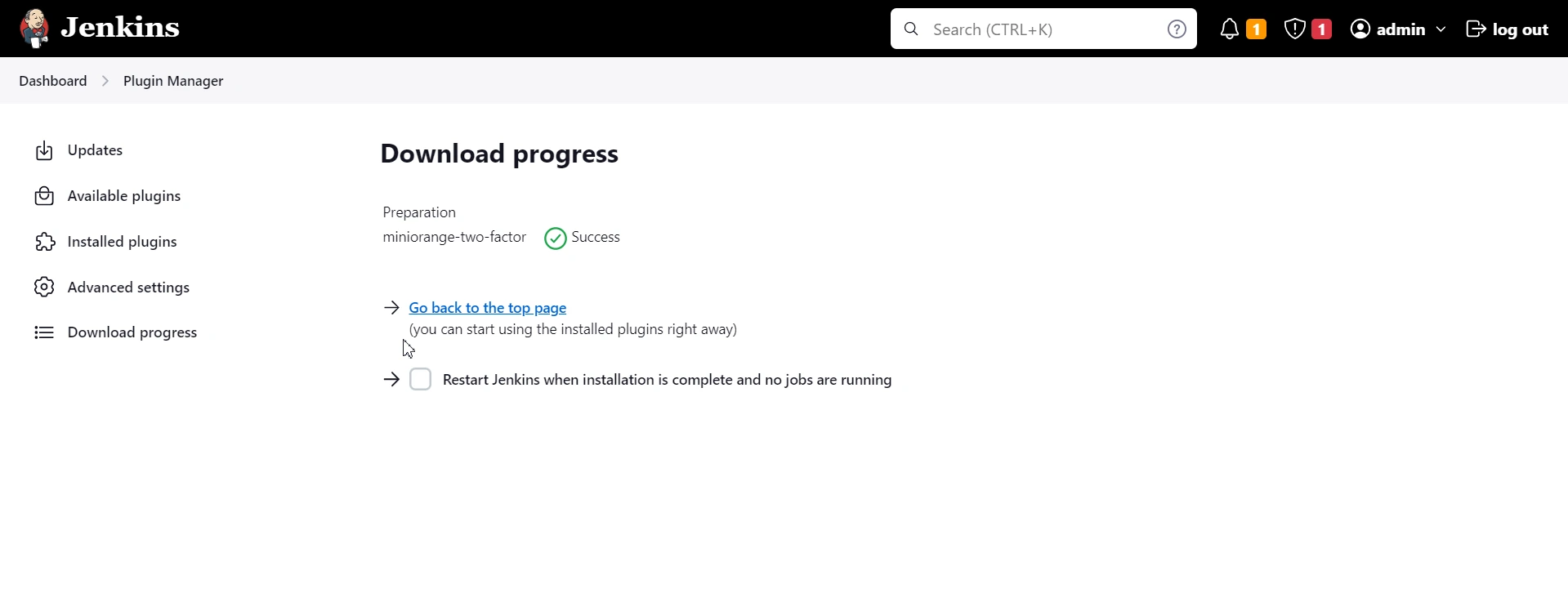Click the Dashboard breadcrumb link
Viewport: 1568px width, 593px height.
[53, 81]
